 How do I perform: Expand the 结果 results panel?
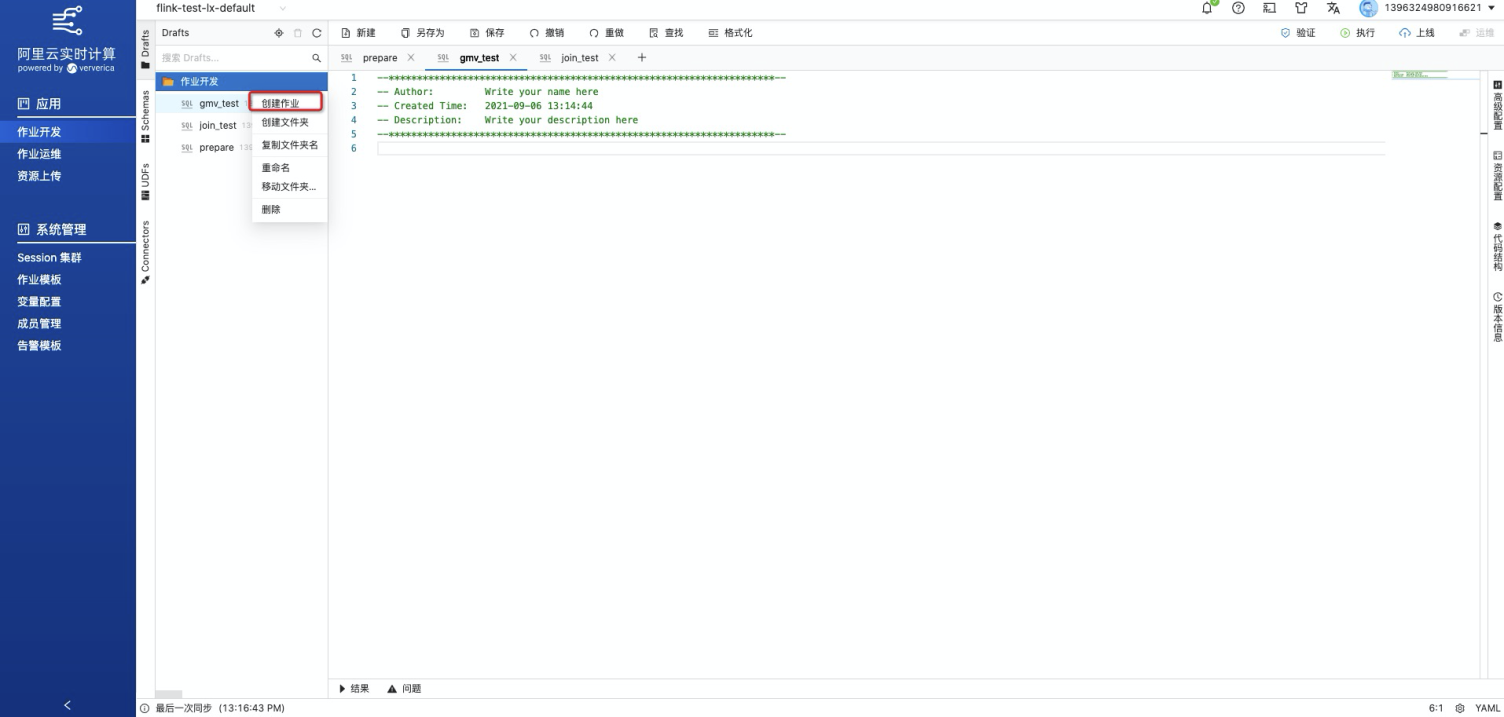(x=355, y=688)
